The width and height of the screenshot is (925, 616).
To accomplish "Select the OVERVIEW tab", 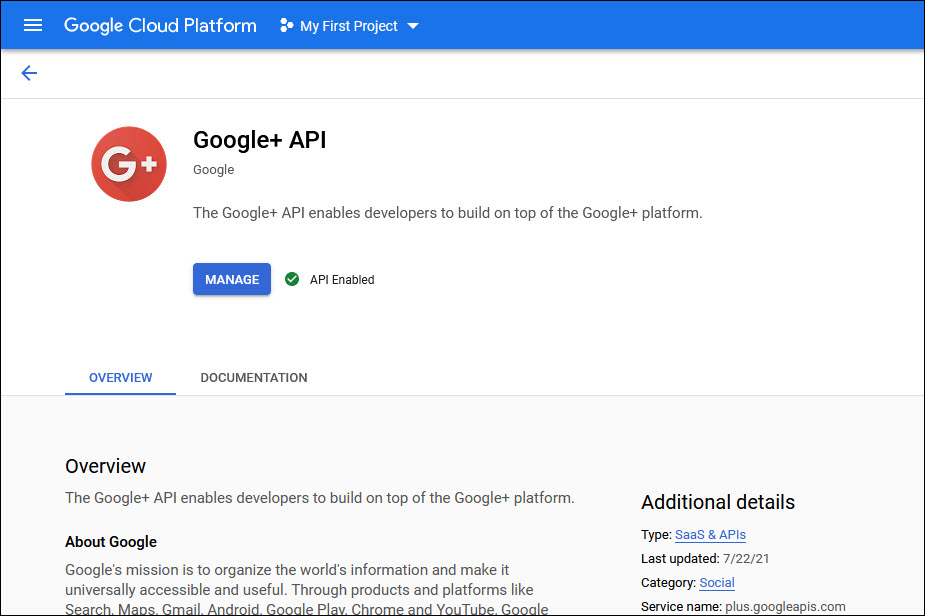I will 120,377.
